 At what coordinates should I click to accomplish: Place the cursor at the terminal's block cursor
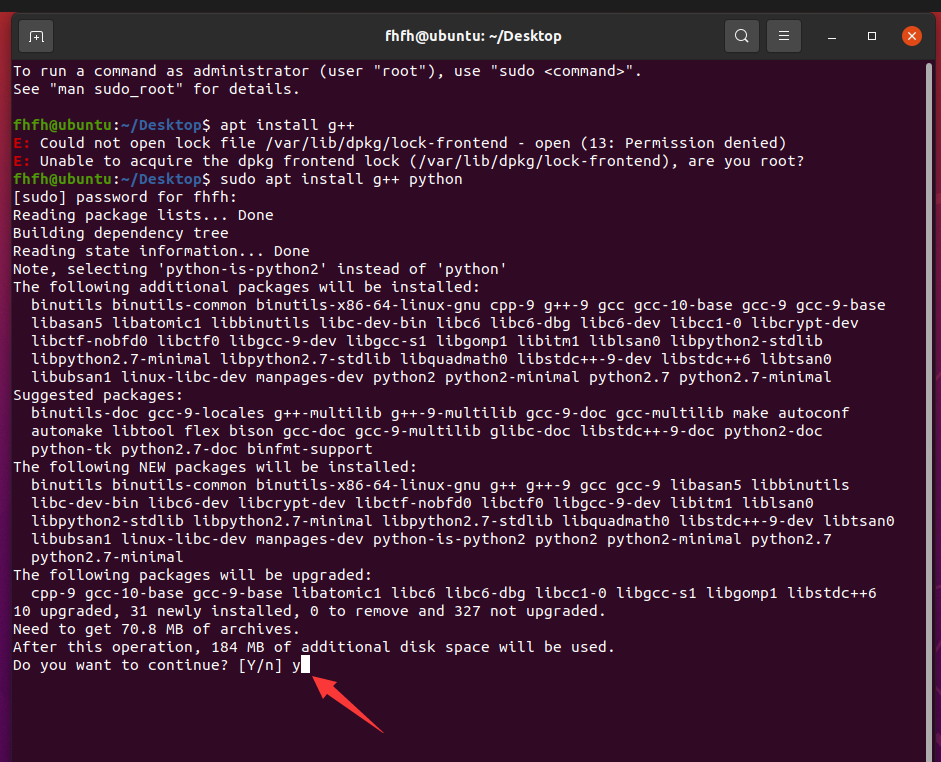click(306, 665)
